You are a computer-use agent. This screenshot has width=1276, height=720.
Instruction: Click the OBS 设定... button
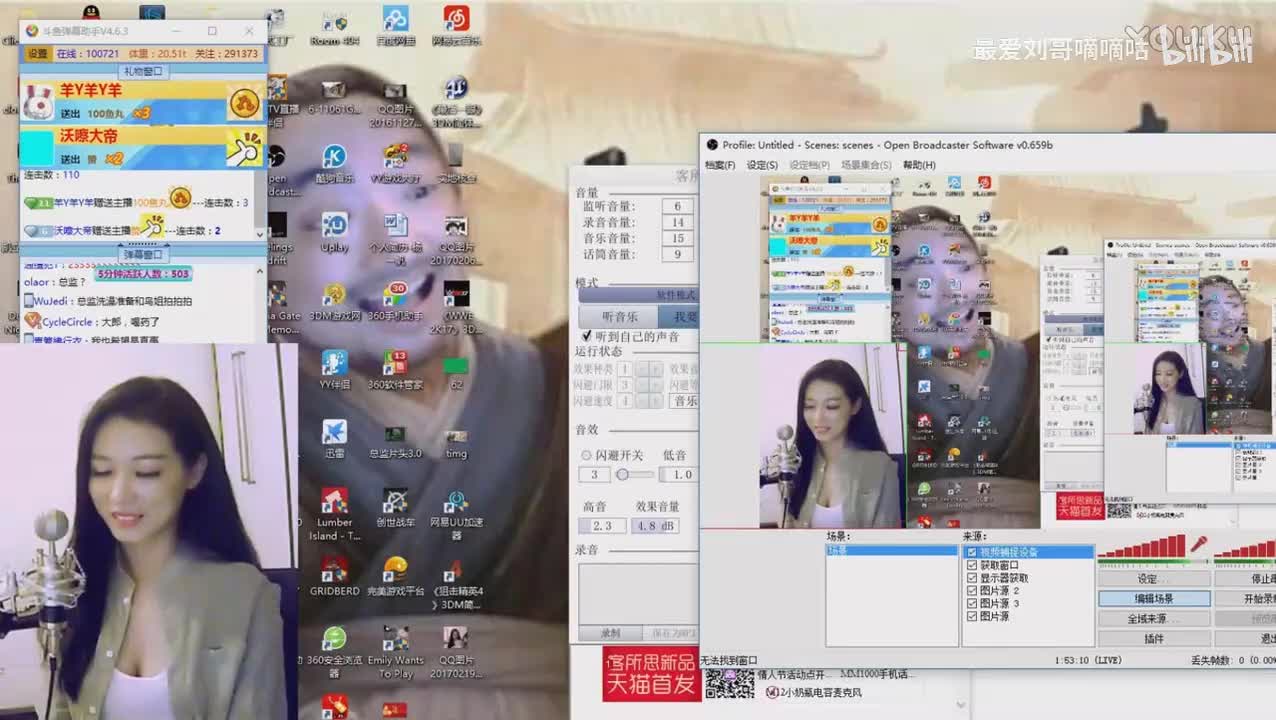[1154, 579]
